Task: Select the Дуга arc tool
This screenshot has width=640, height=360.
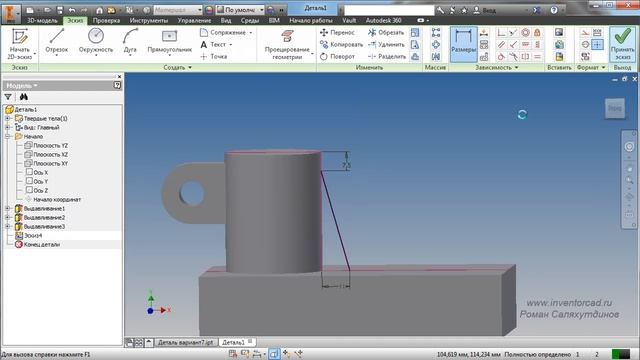Action: click(x=130, y=42)
